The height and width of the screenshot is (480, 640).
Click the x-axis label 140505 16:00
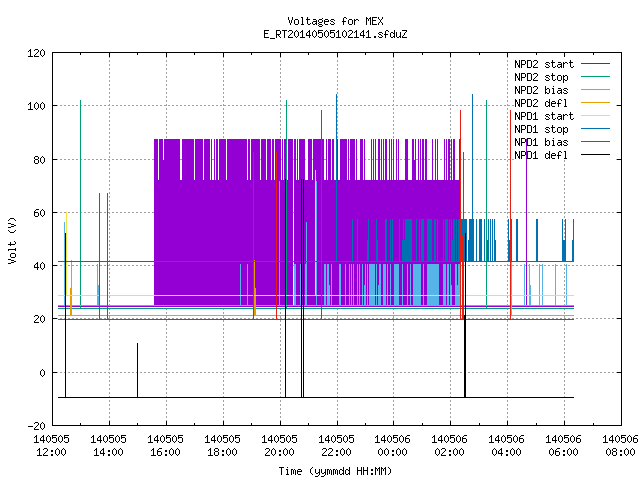165,446
